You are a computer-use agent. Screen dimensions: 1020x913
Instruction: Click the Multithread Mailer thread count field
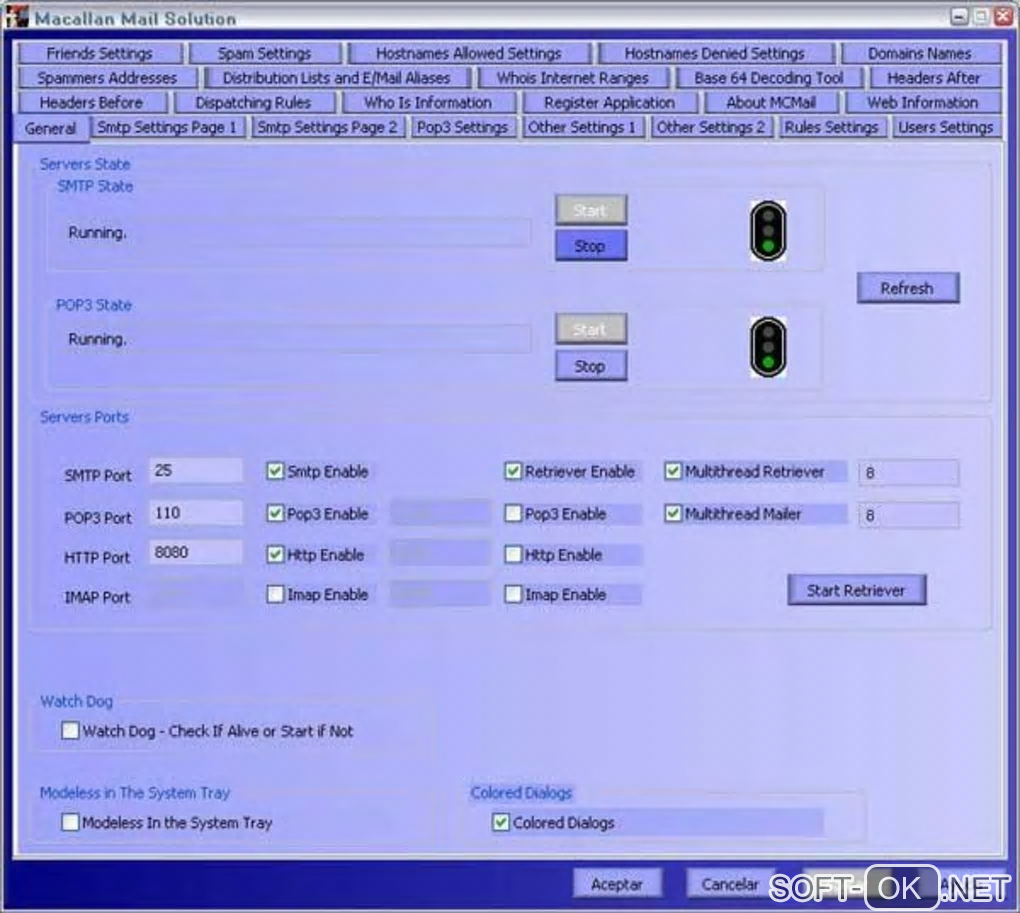click(x=909, y=515)
